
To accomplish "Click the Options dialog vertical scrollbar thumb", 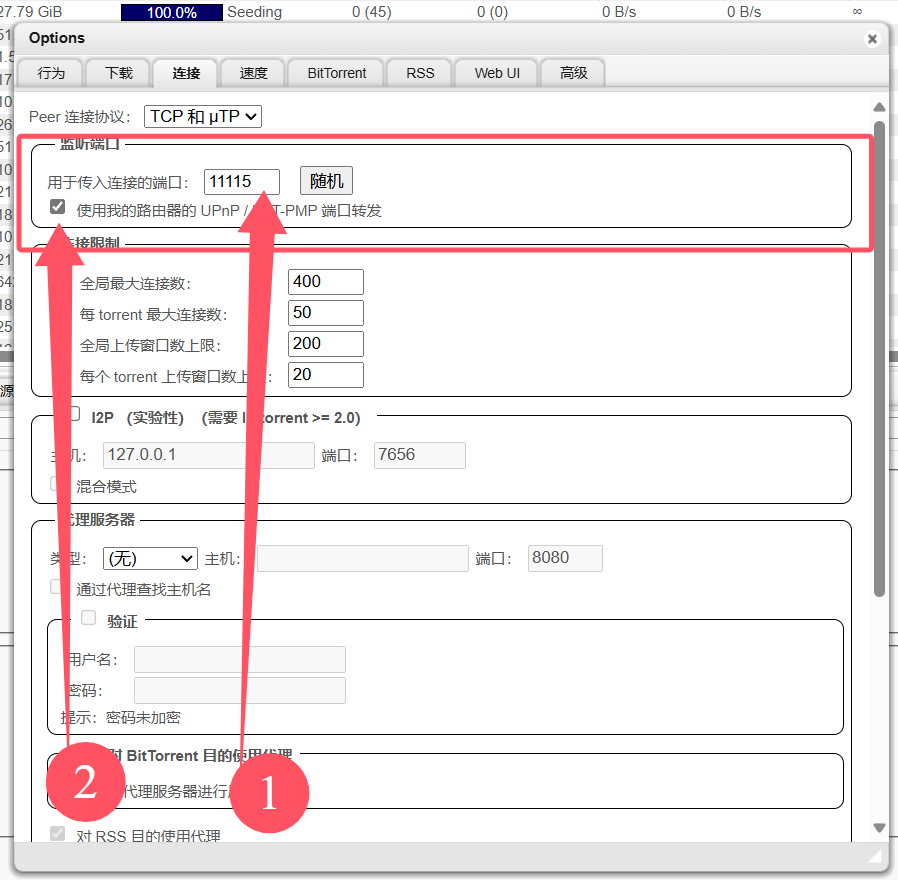I will coord(880,360).
